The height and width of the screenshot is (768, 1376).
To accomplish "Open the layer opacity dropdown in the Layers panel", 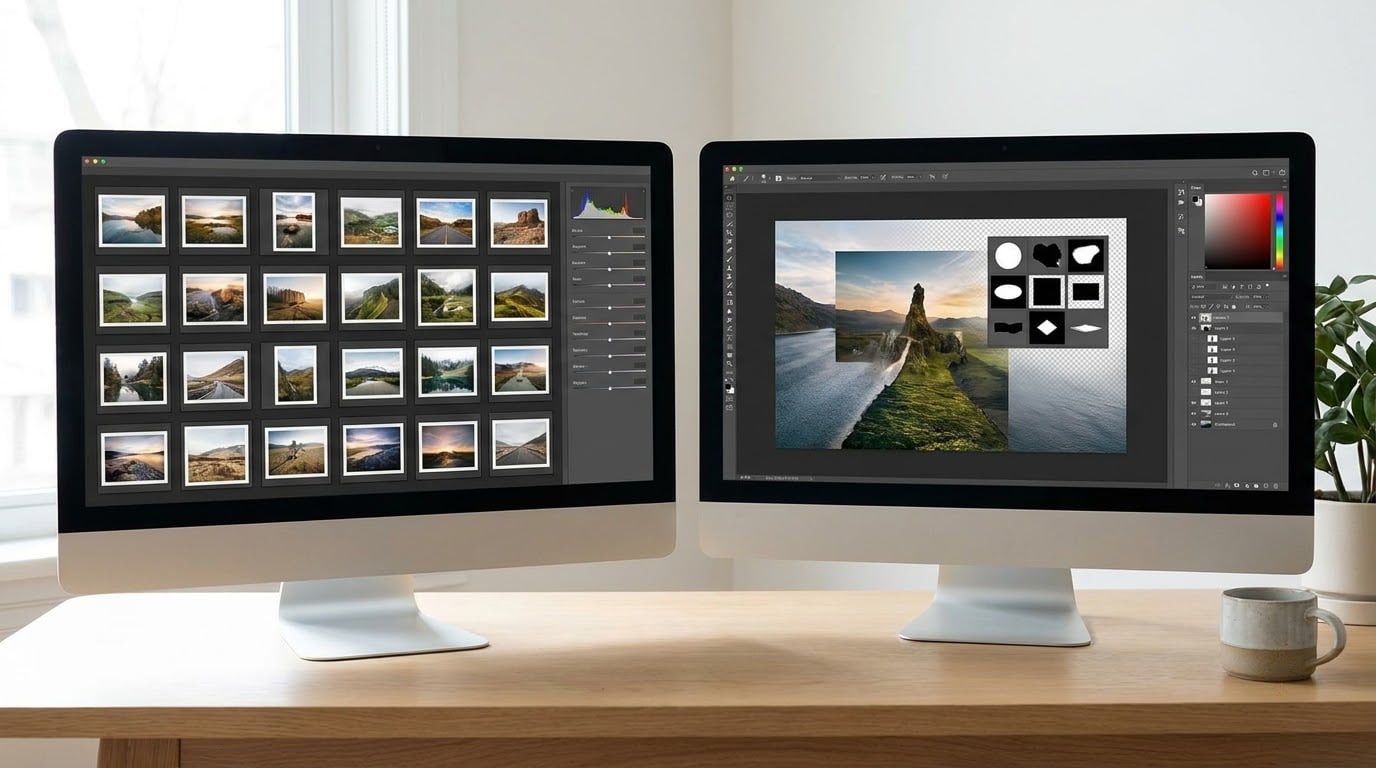I will [x=1261, y=297].
